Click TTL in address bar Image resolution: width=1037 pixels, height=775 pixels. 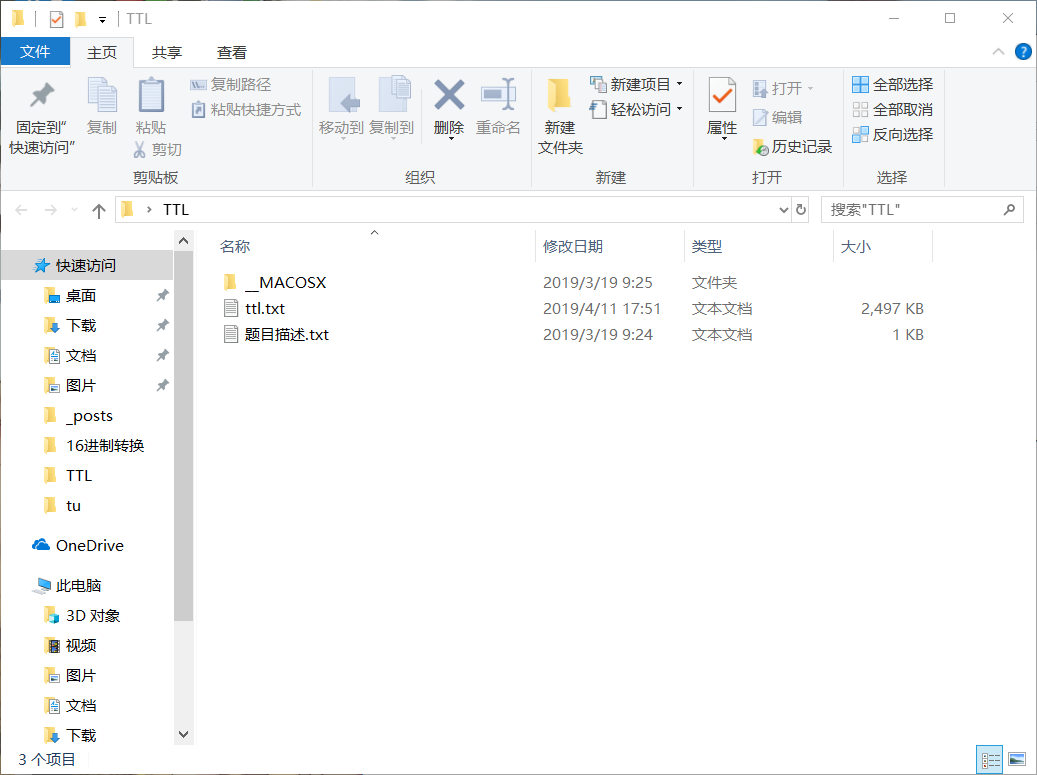pos(176,210)
